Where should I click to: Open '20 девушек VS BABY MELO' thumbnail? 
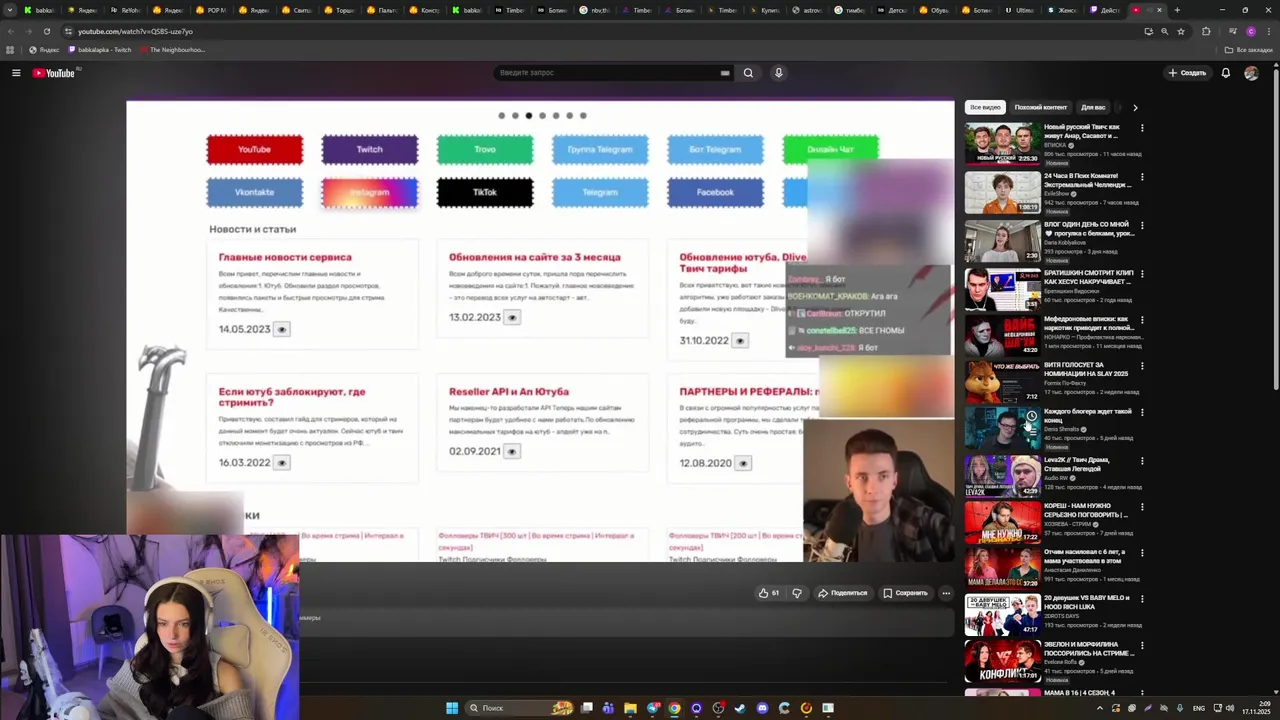[x=1002, y=616]
